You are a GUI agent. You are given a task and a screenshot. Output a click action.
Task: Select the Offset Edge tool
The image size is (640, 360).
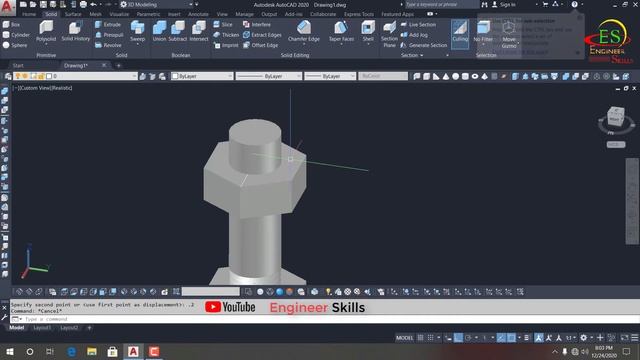(260, 45)
